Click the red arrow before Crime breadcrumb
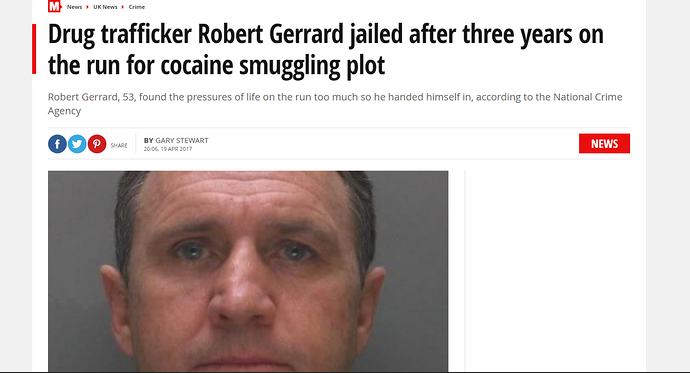Screen dimensions: 690x373 point(123,7)
